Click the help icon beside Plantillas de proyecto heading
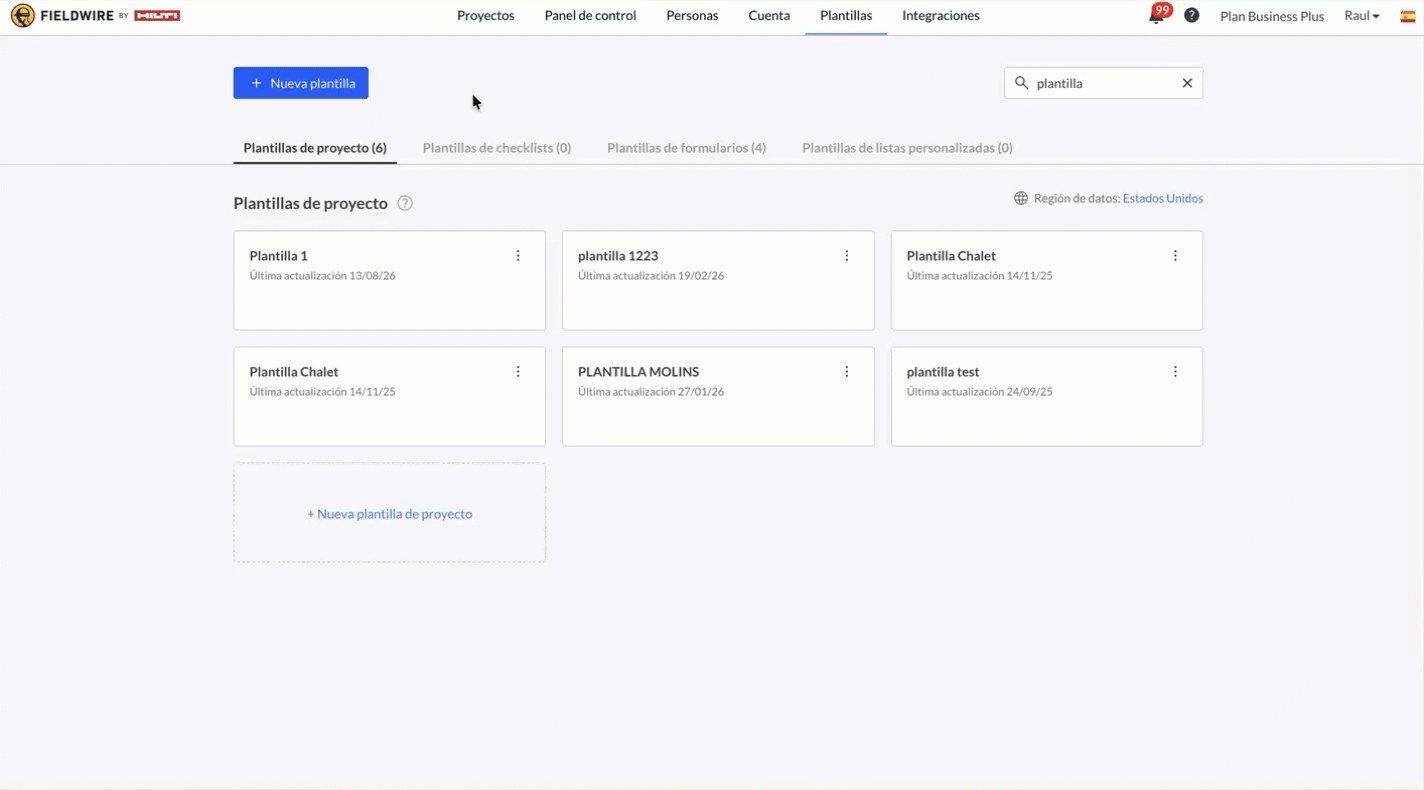Viewport: 1424px width, 790px height. pyautogui.click(x=405, y=203)
